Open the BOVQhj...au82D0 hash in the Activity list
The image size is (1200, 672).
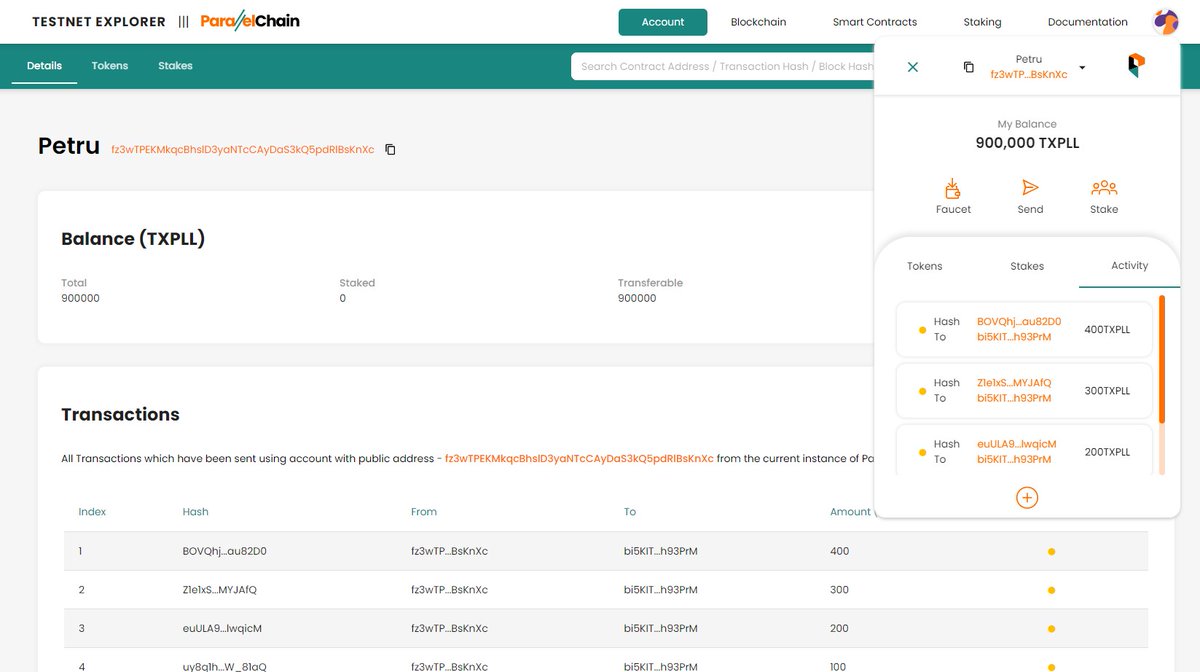tap(1019, 322)
